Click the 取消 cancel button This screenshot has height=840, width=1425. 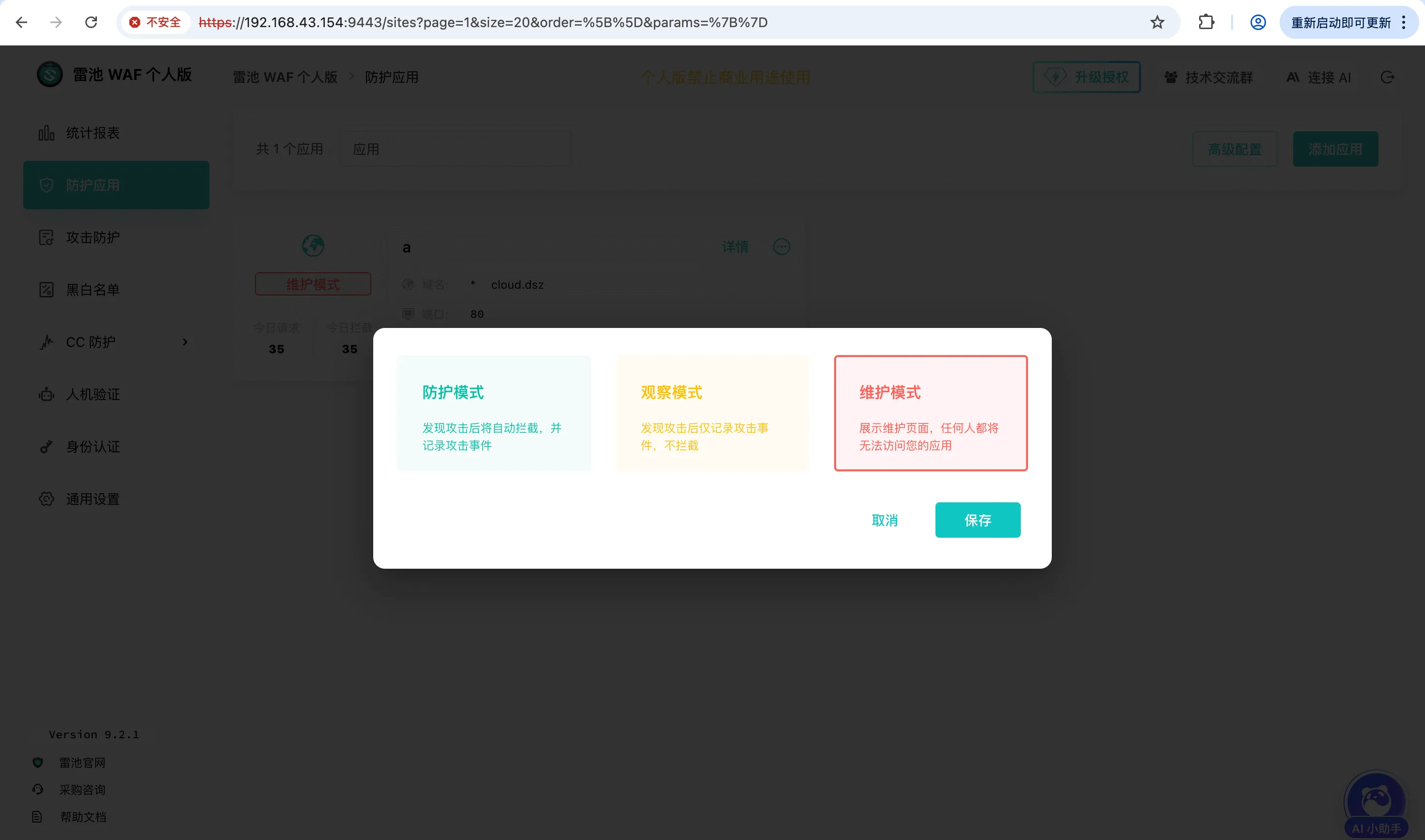[884, 520]
